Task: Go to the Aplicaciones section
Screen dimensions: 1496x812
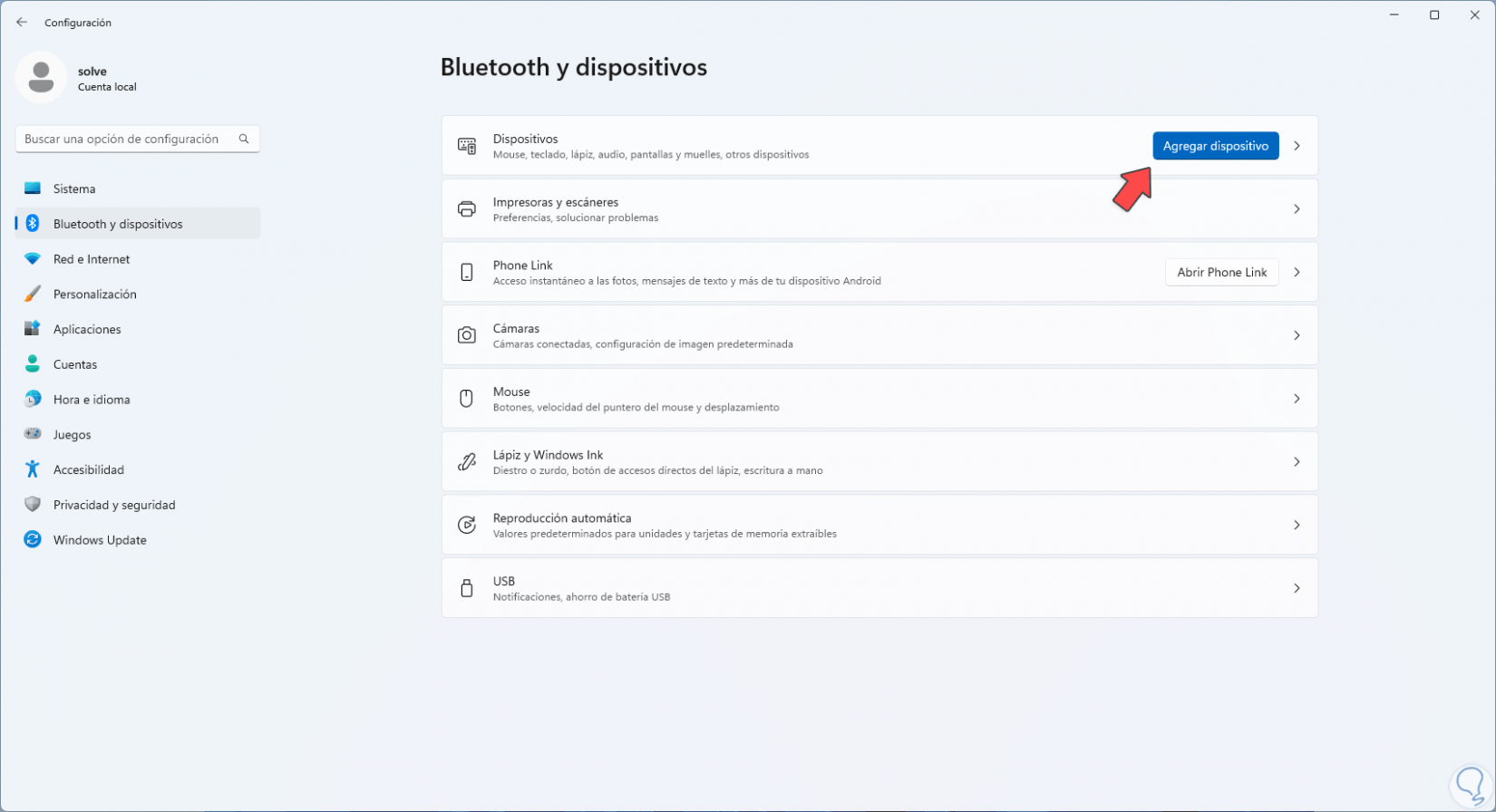Action: point(87,329)
